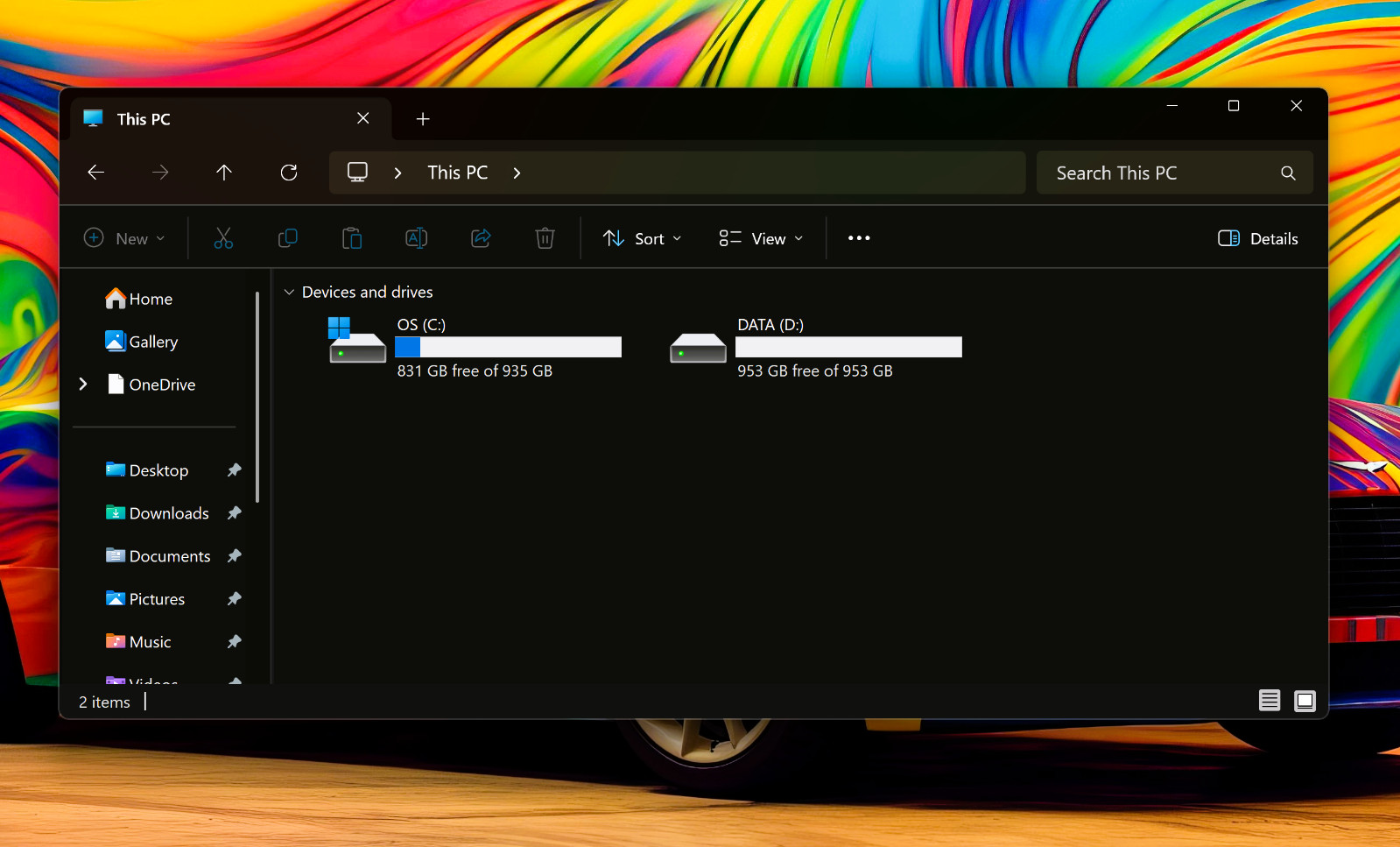Collapse the Devices and drives group
This screenshot has width=1400, height=847.
289,293
